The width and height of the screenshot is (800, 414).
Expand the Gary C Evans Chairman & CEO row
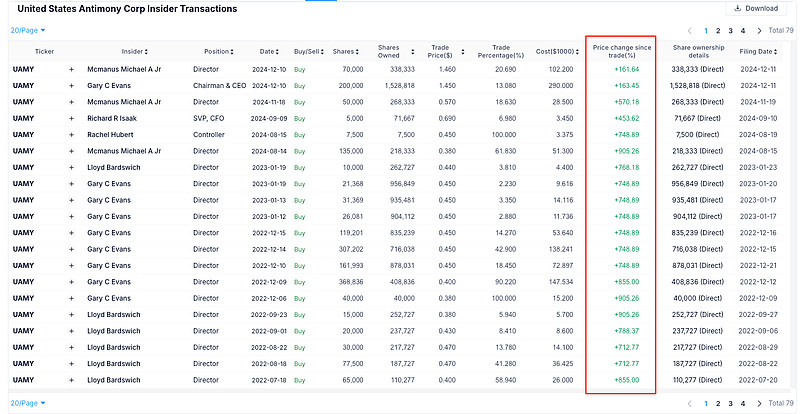point(71,85)
